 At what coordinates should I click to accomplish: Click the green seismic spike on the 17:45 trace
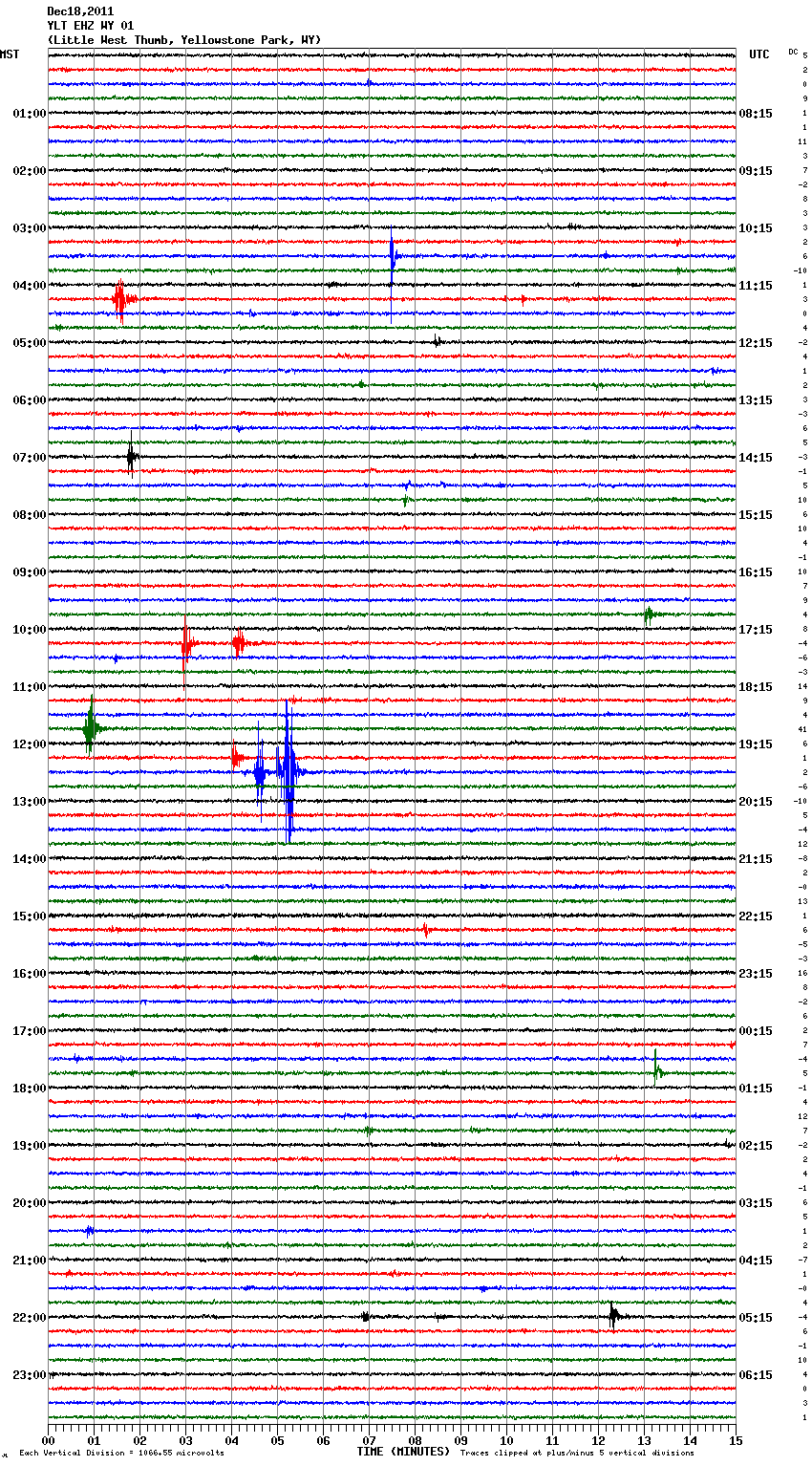pos(658,1068)
